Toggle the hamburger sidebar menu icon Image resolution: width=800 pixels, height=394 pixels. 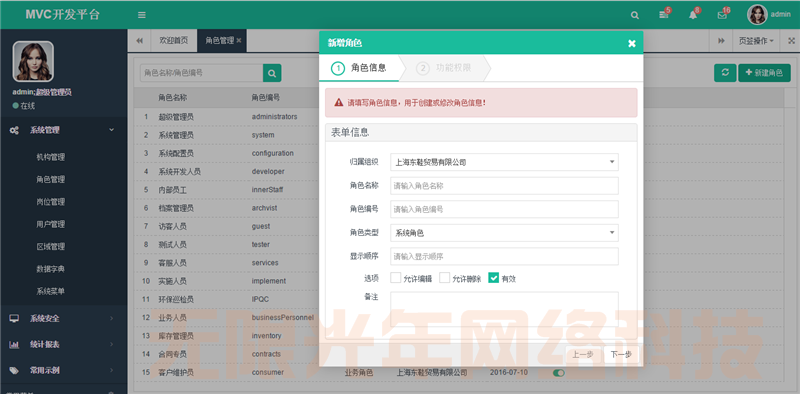[142, 15]
